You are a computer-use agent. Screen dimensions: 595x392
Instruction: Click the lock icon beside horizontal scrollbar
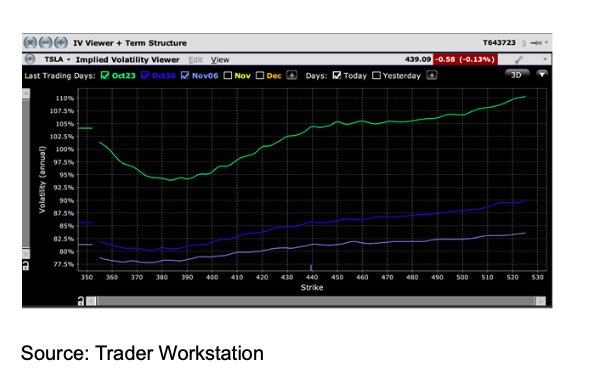pyautogui.click(x=80, y=301)
